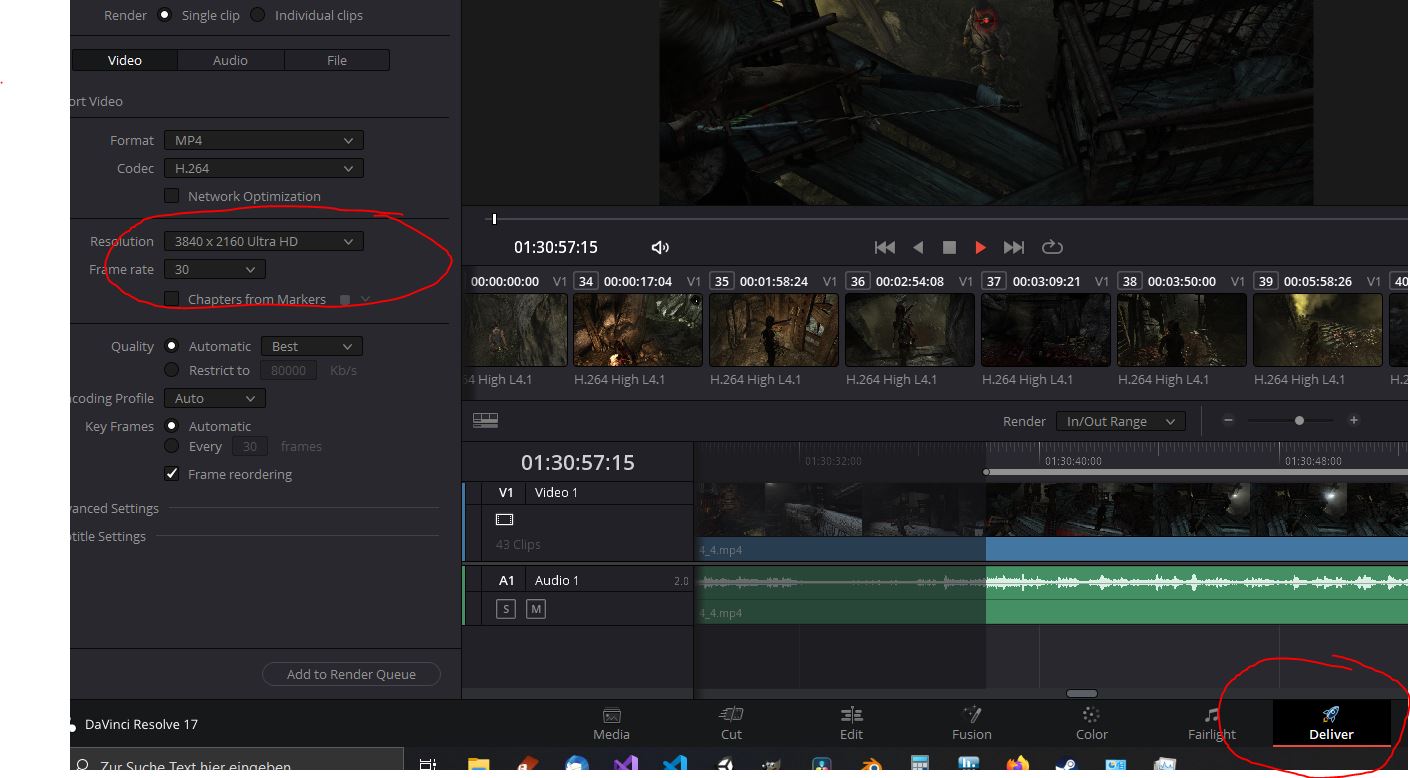Open the Edit page
The width and height of the screenshot is (1410, 778).
(x=851, y=724)
